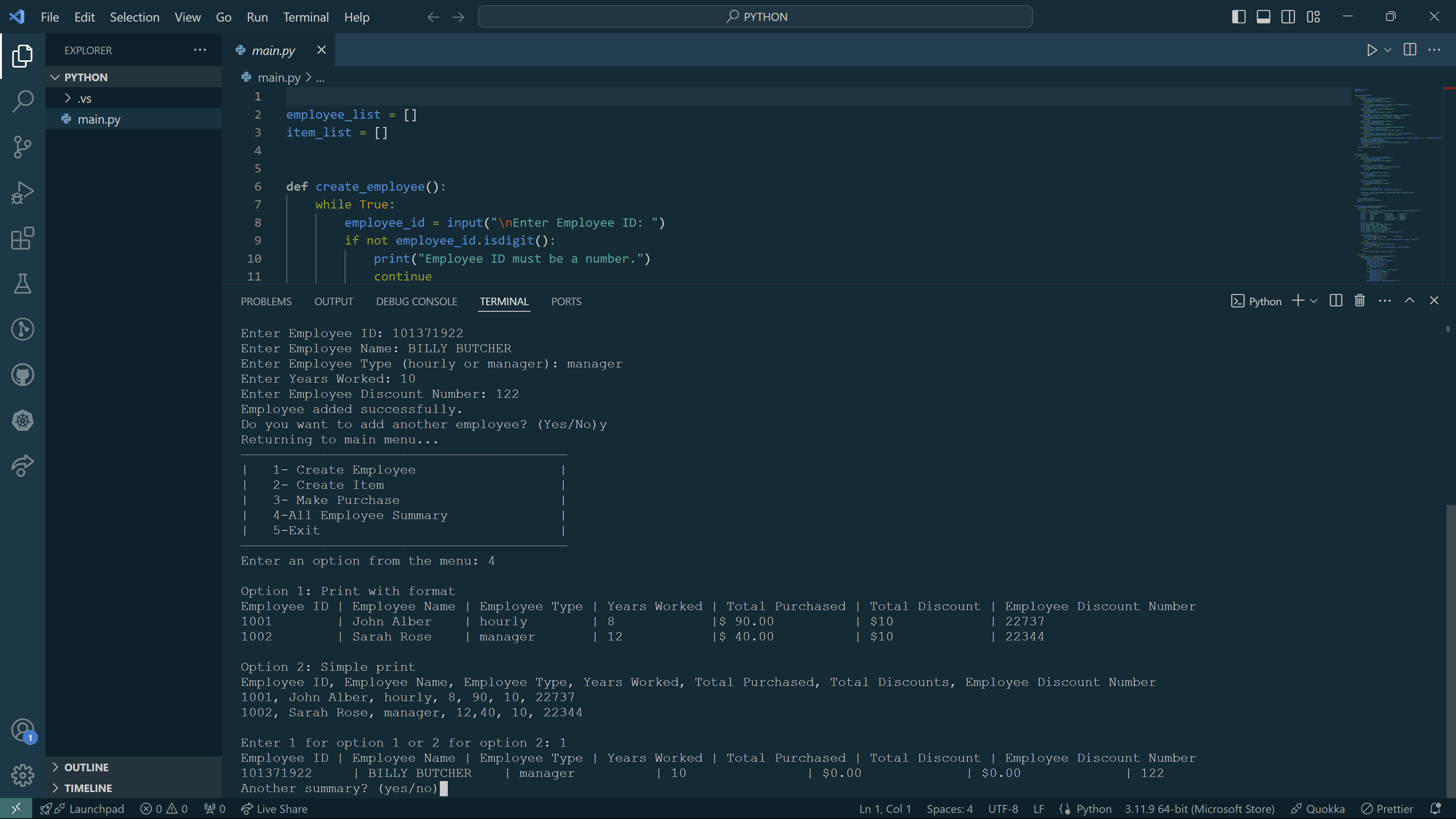The height and width of the screenshot is (819, 1456).
Task: Open terminal panel More Actions ellipsis
Action: [1385, 301]
